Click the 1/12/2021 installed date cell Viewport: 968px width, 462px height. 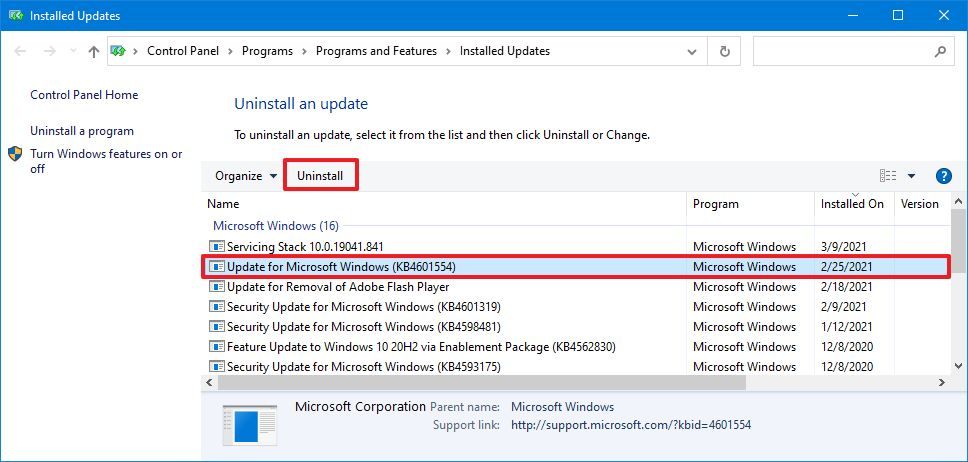tap(847, 326)
